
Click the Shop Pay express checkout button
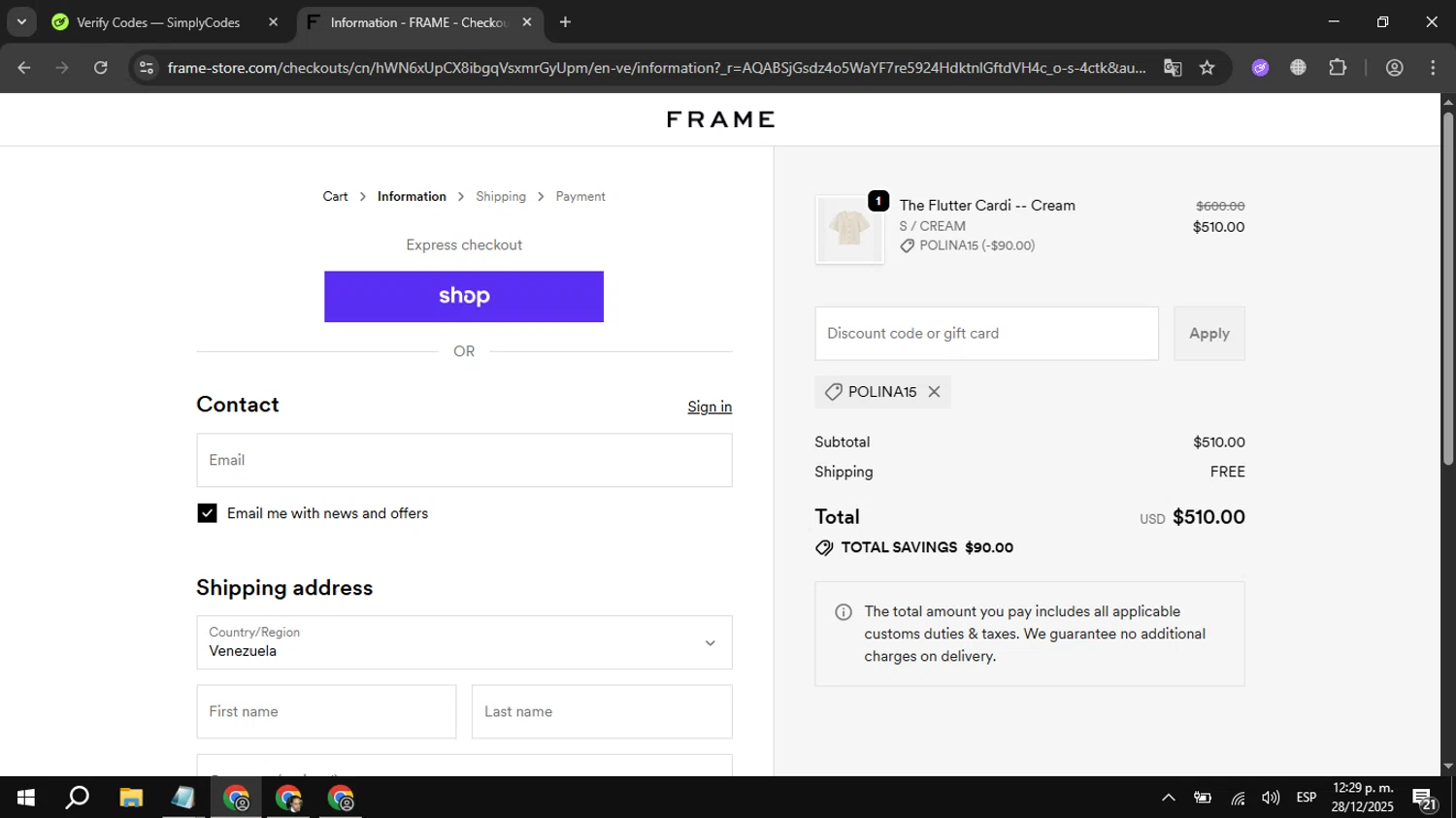pyautogui.click(x=464, y=296)
